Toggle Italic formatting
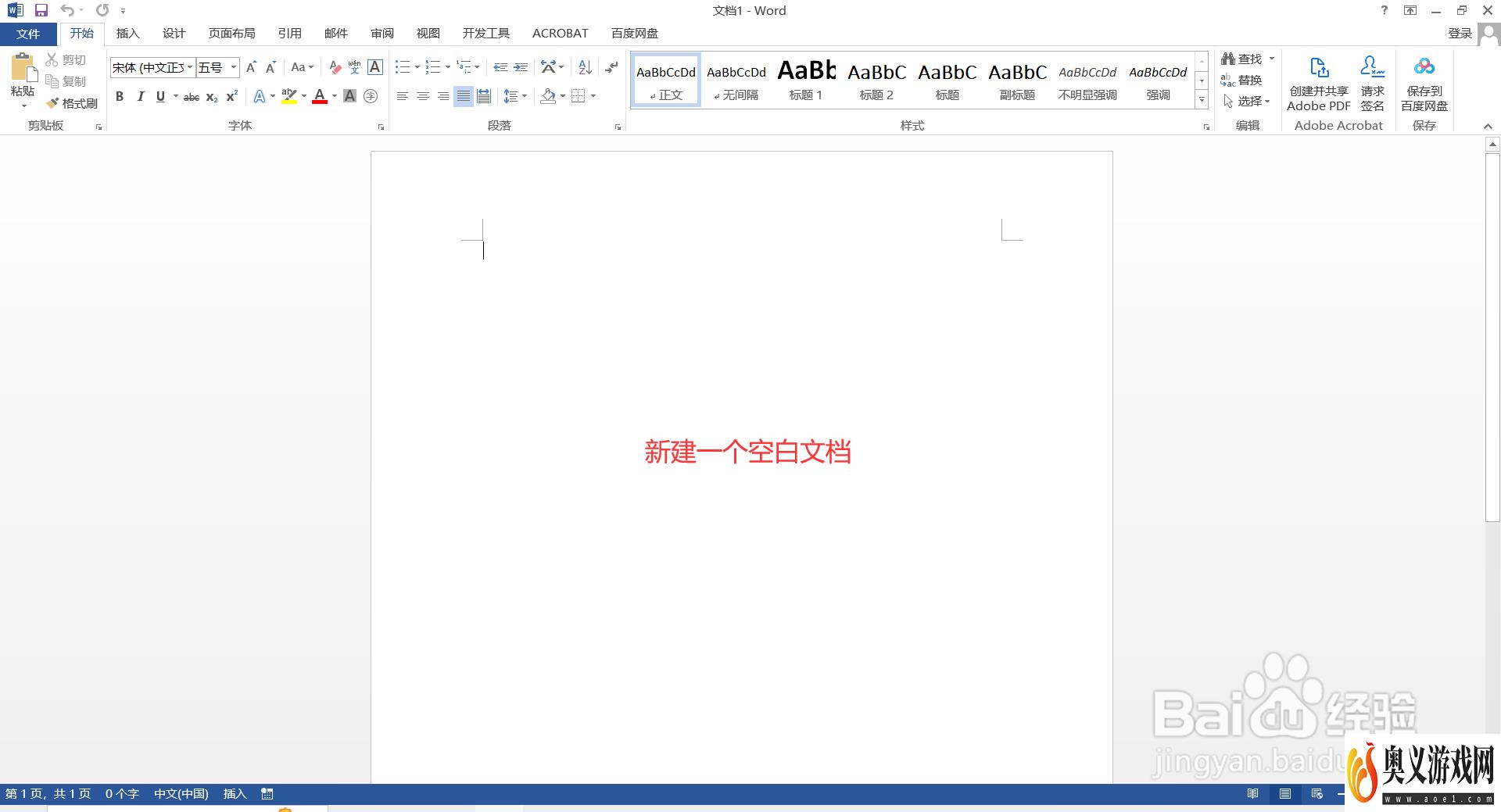This screenshot has width=1501, height=812. (140, 96)
